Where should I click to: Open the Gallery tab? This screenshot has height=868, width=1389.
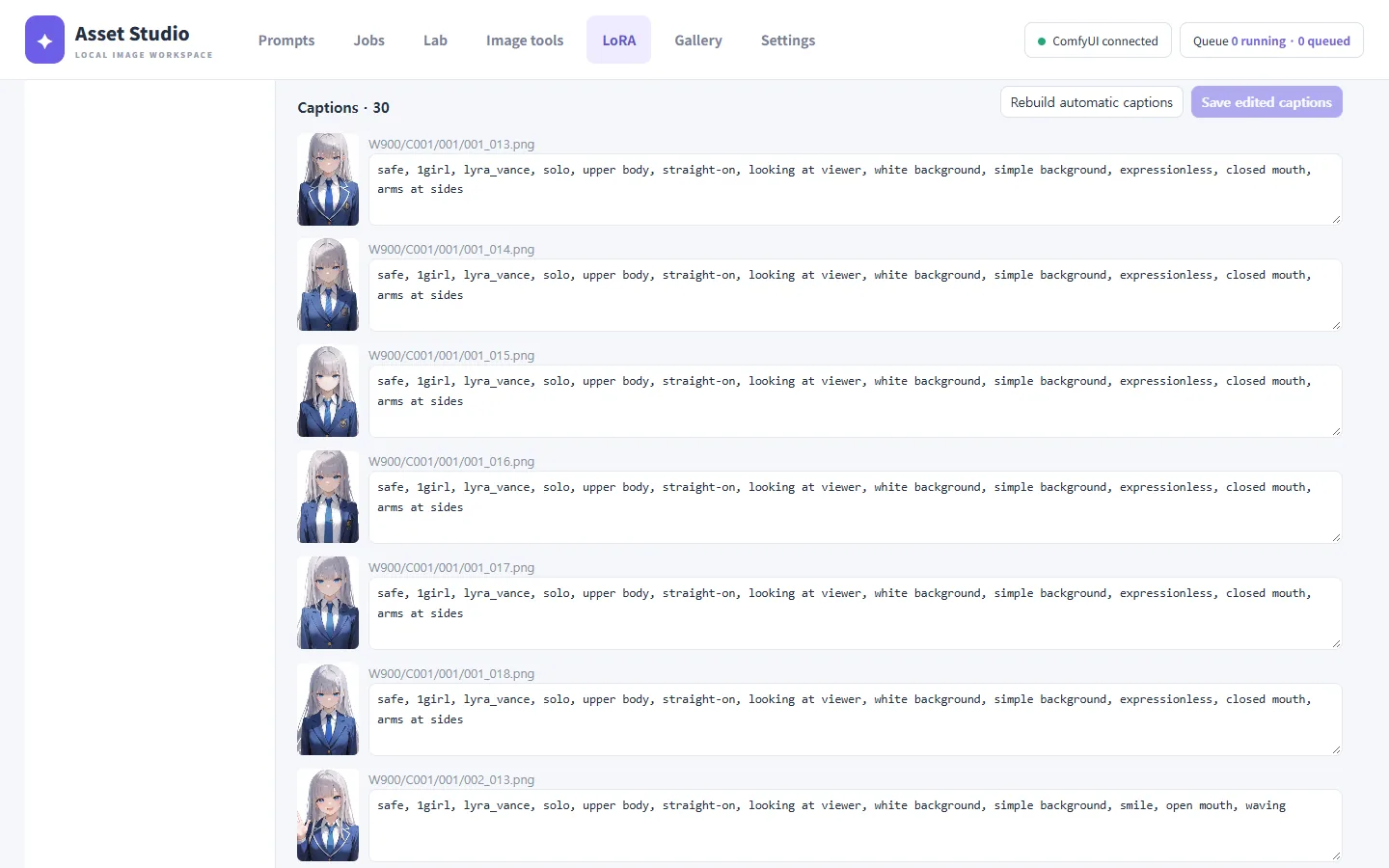point(698,41)
